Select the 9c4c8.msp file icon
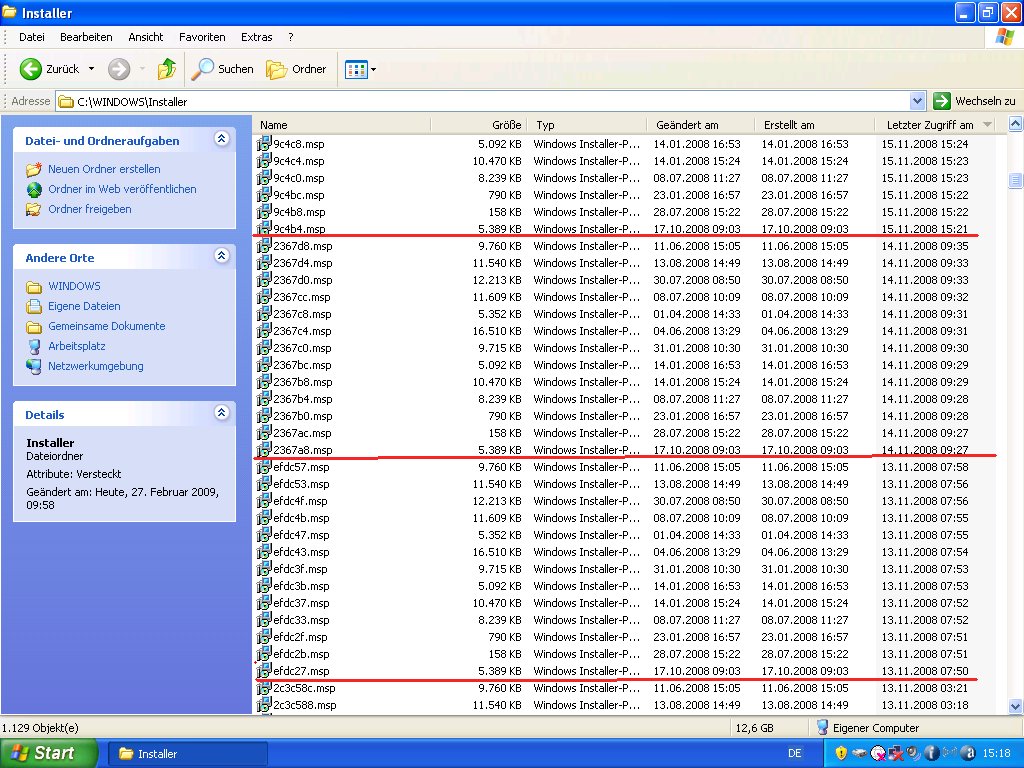Image resolution: width=1024 pixels, height=768 pixels. 264,144
